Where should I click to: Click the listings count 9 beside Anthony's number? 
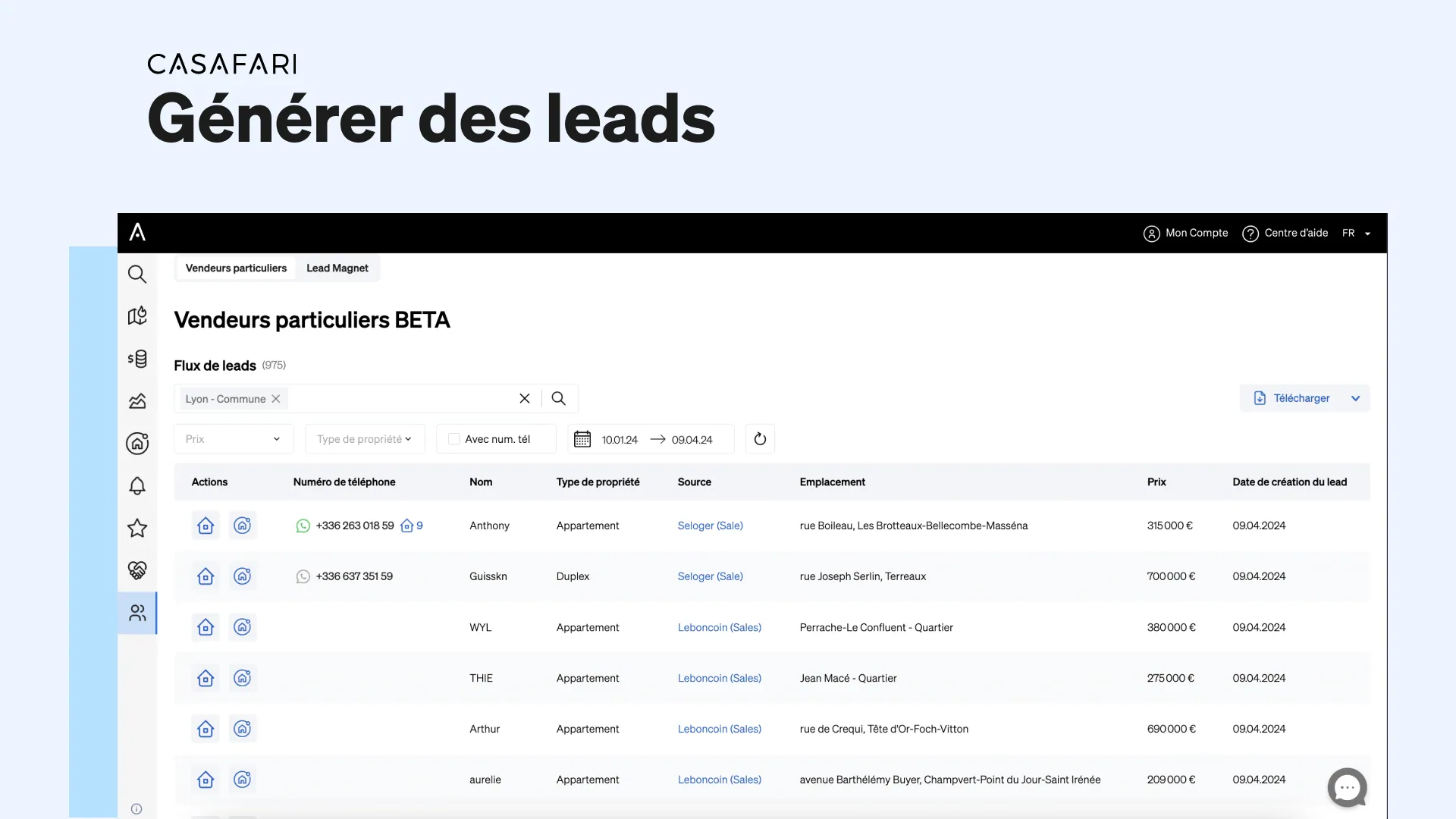pos(412,526)
